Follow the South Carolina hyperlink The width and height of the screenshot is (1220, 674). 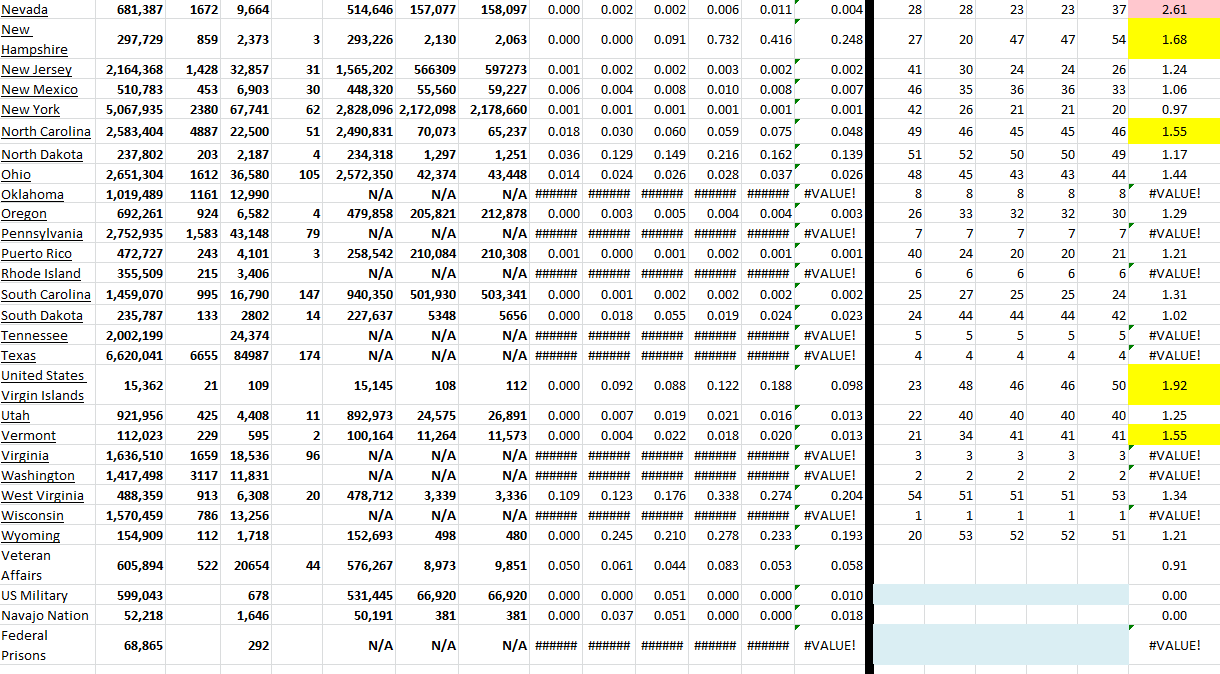[x=46, y=294]
